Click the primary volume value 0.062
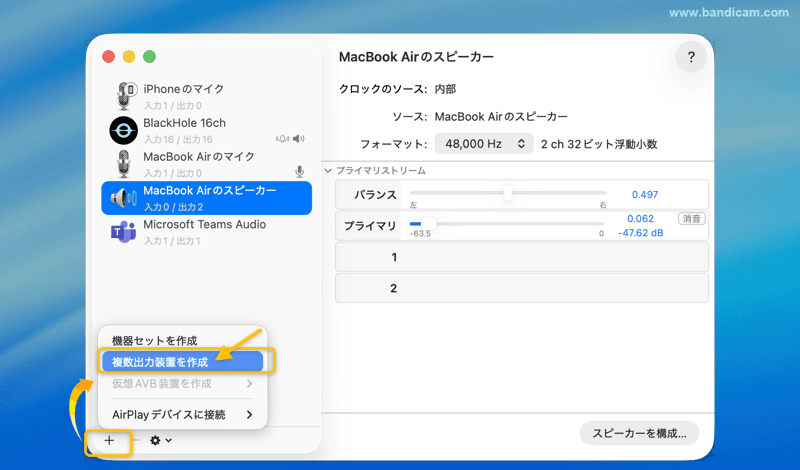This screenshot has width=800, height=470. [x=640, y=218]
